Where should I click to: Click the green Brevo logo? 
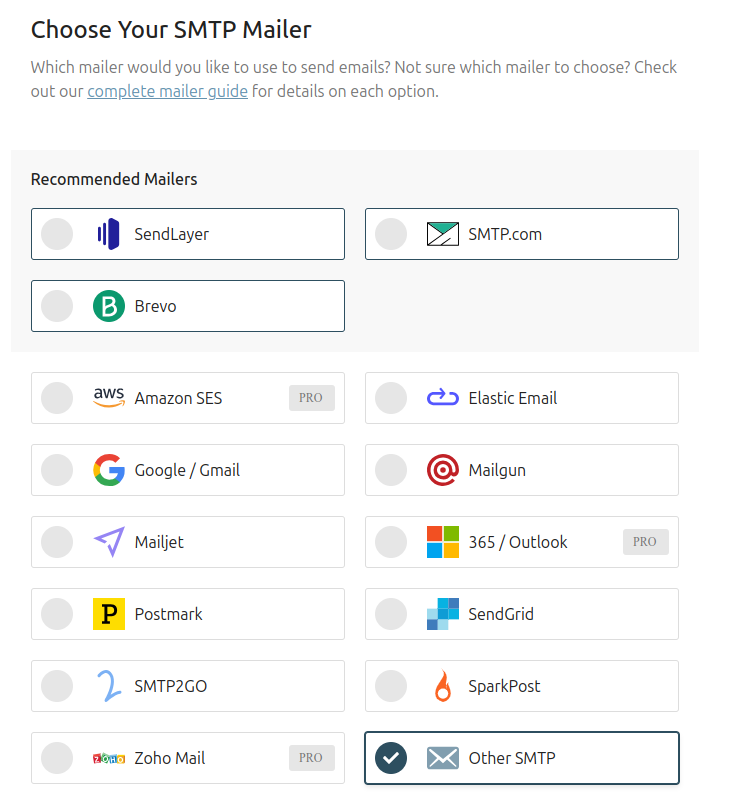[x=109, y=306]
